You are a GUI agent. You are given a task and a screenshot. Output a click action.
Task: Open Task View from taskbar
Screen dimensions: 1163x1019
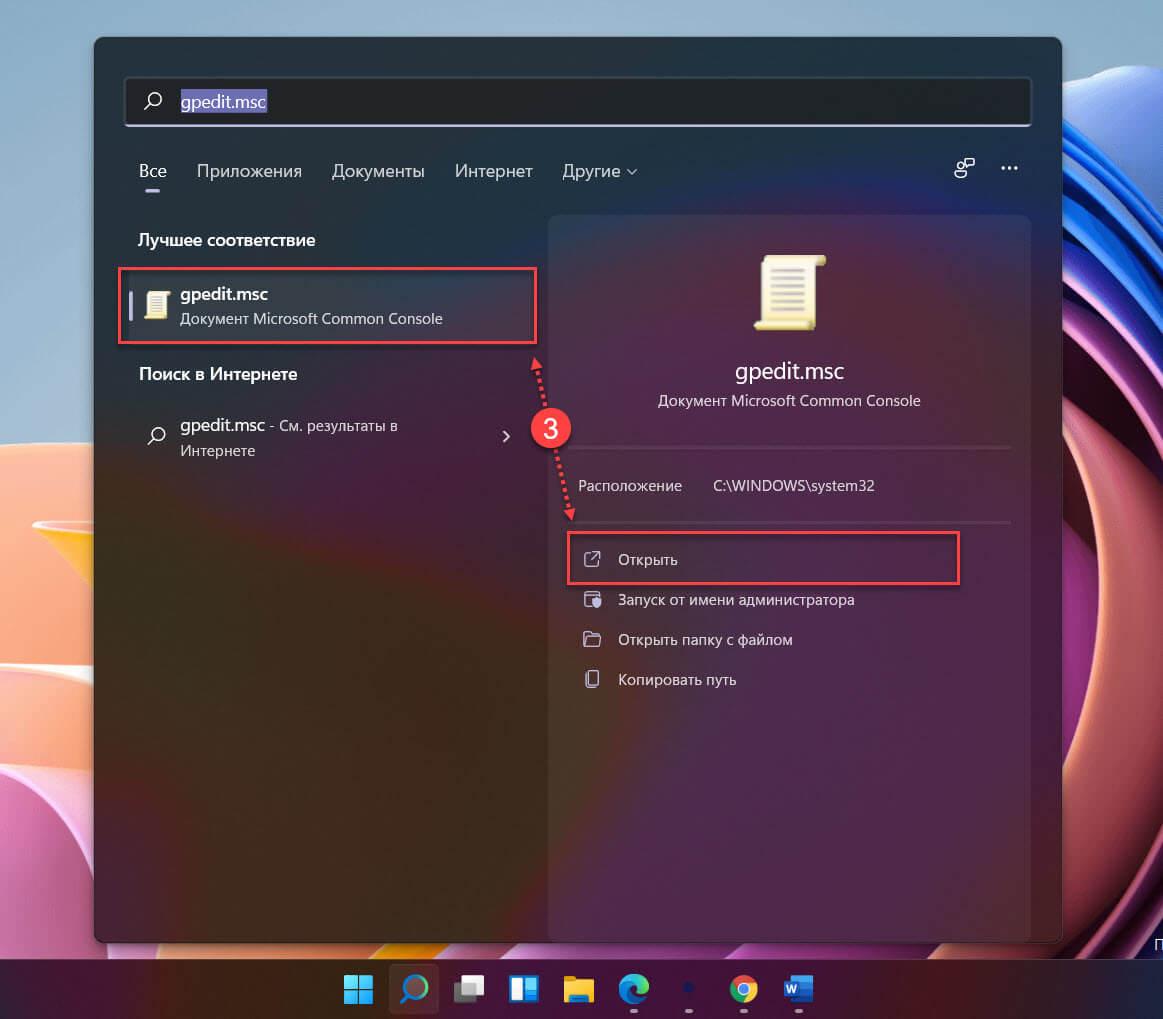click(469, 989)
